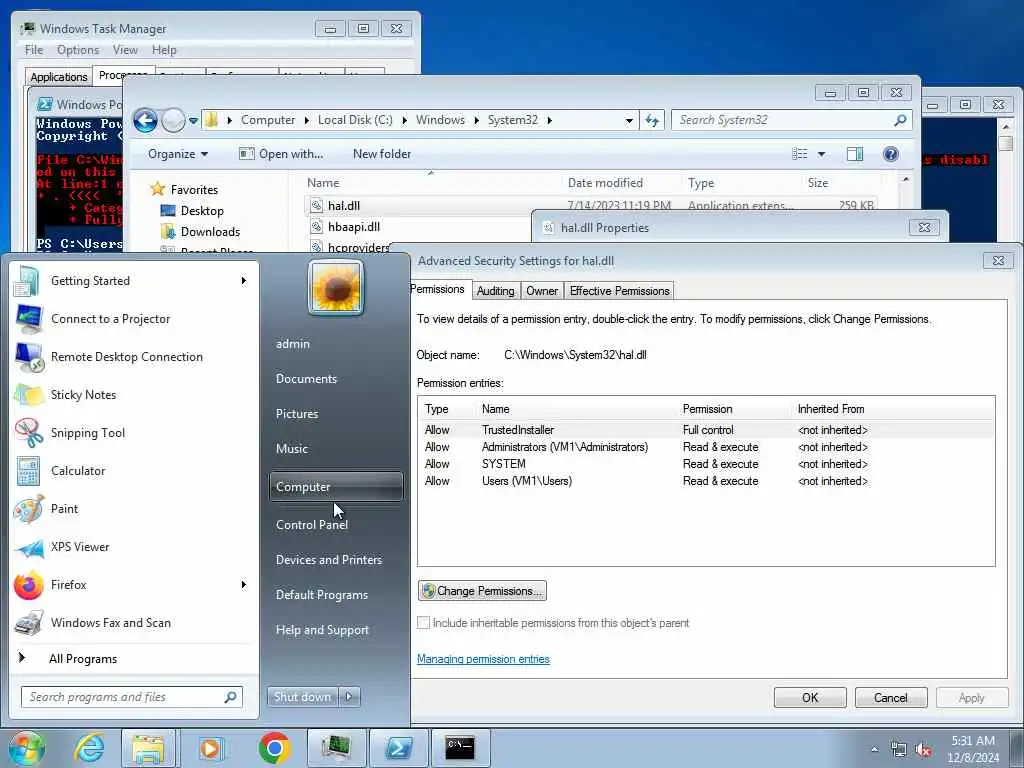This screenshot has height=768, width=1024.
Task: Click Search programs and files field
Action: 132,697
